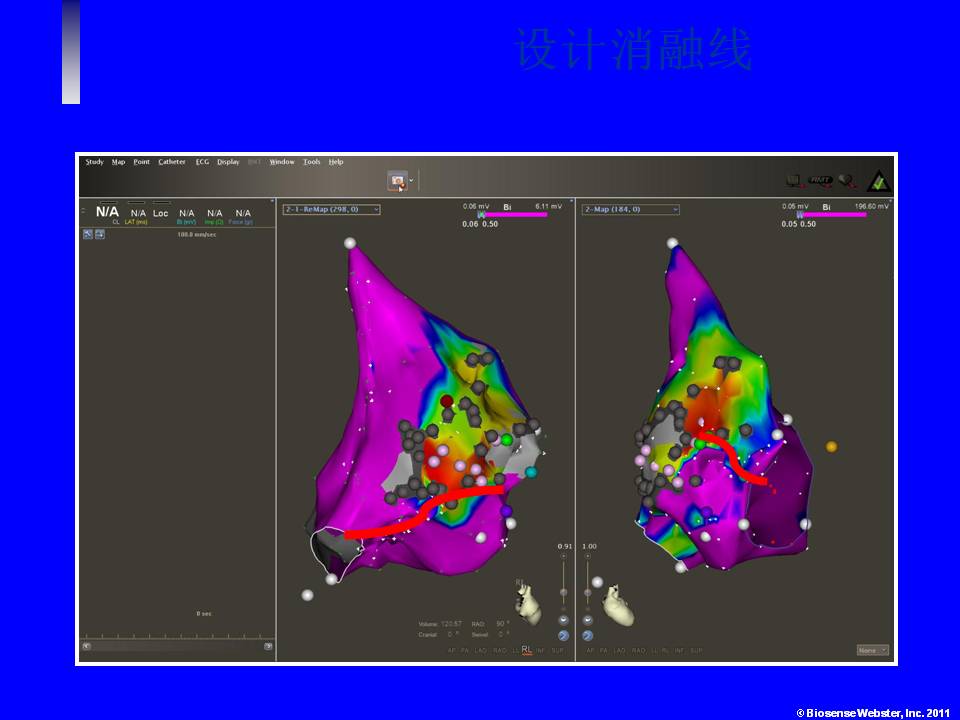Switch the left map to LAO view

[481, 650]
